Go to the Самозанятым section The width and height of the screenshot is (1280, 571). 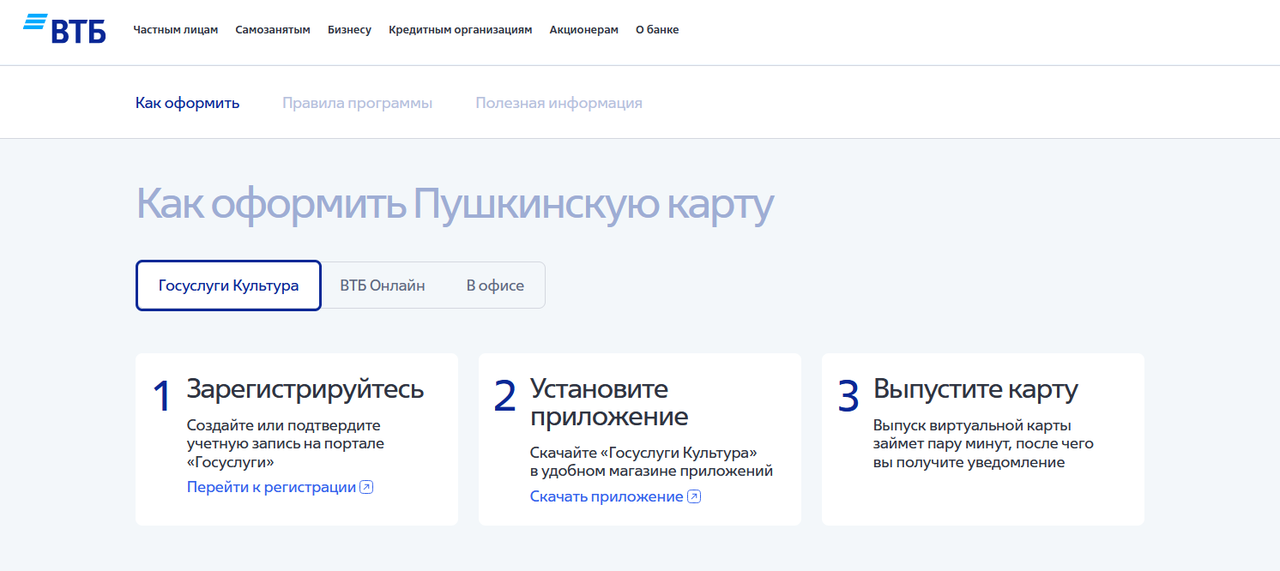[x=273, y=30]
